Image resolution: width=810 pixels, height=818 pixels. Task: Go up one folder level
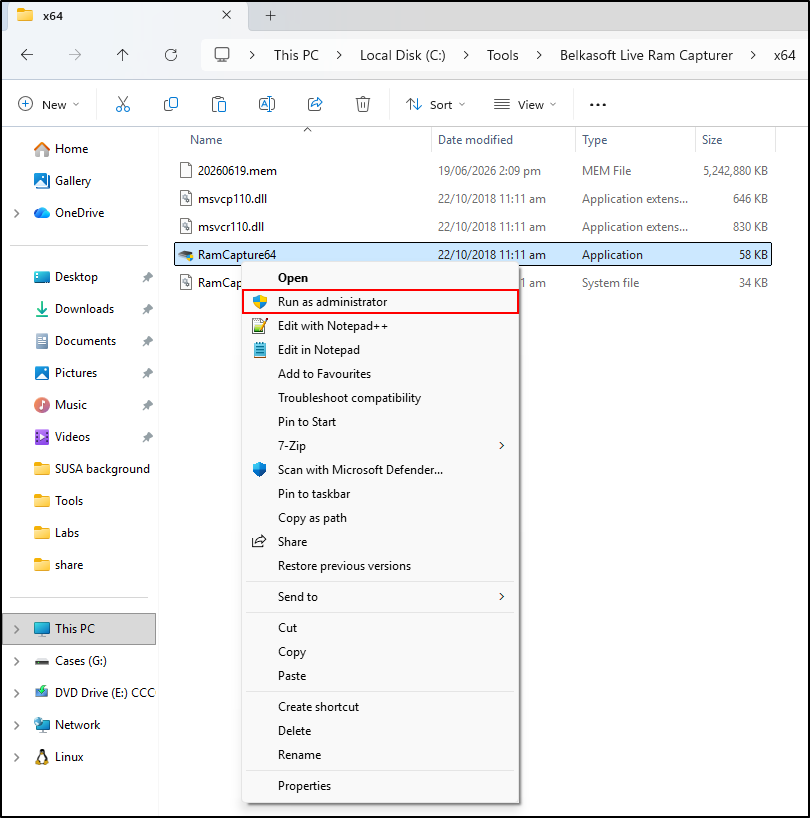tap(123, 55)
